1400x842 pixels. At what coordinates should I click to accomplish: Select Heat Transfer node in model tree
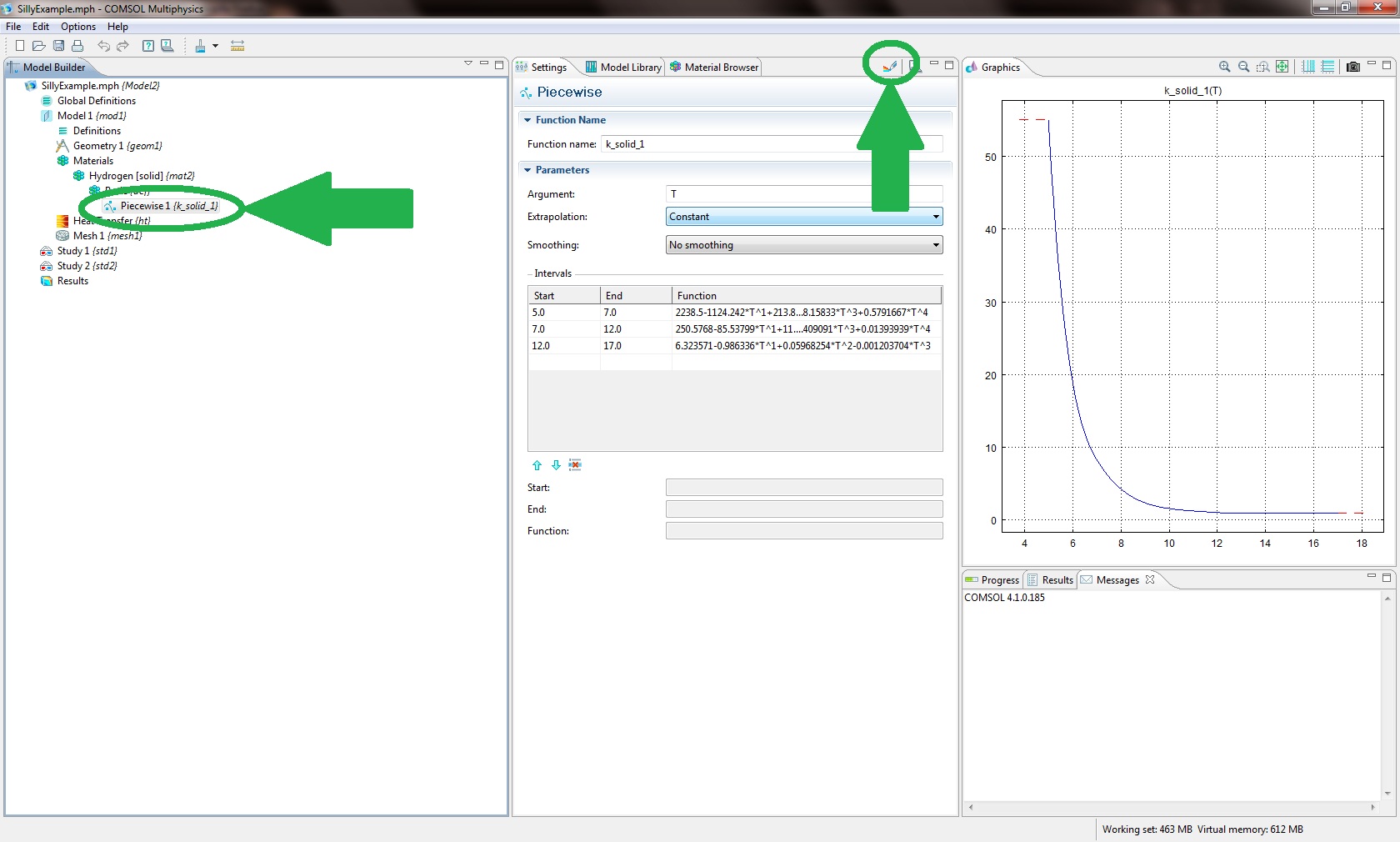click(x=111, y=221)
